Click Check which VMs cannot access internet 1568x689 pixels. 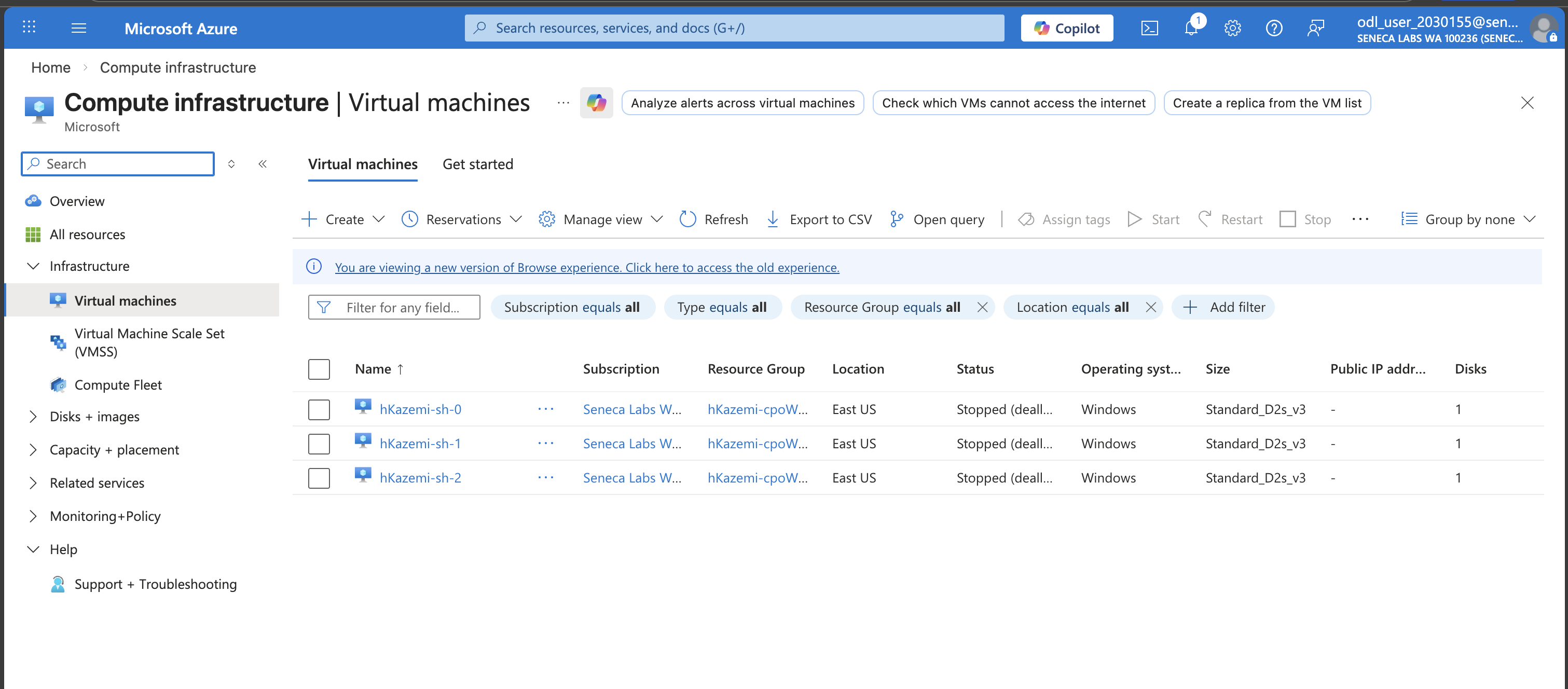pos(1013,103)
